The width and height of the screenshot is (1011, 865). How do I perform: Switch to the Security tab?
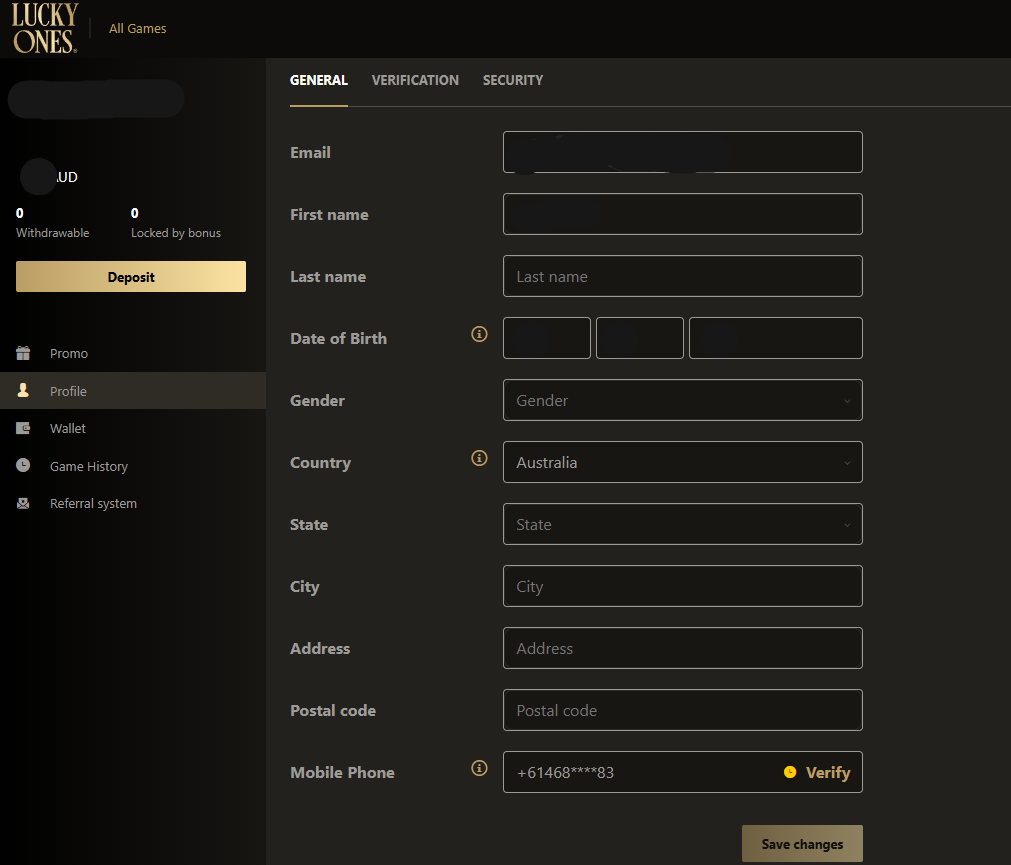512,80
